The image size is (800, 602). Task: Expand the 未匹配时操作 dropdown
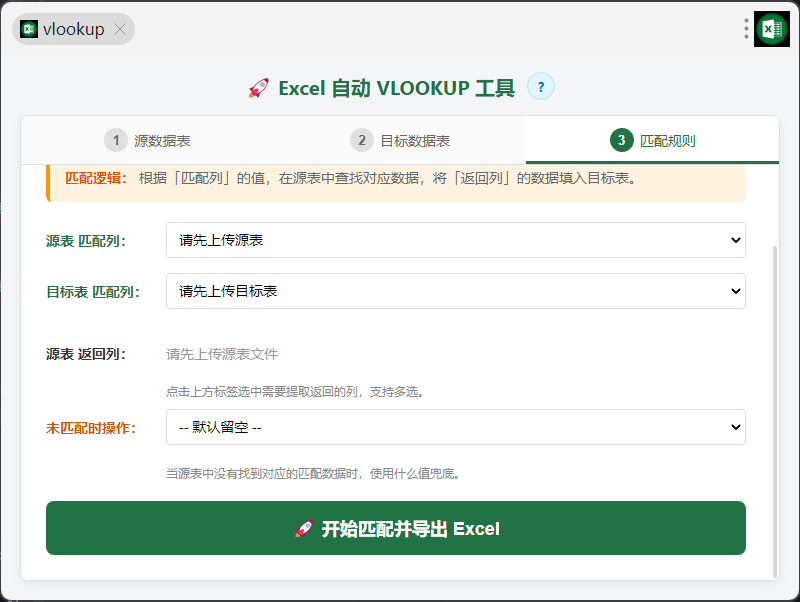point(455,427)
